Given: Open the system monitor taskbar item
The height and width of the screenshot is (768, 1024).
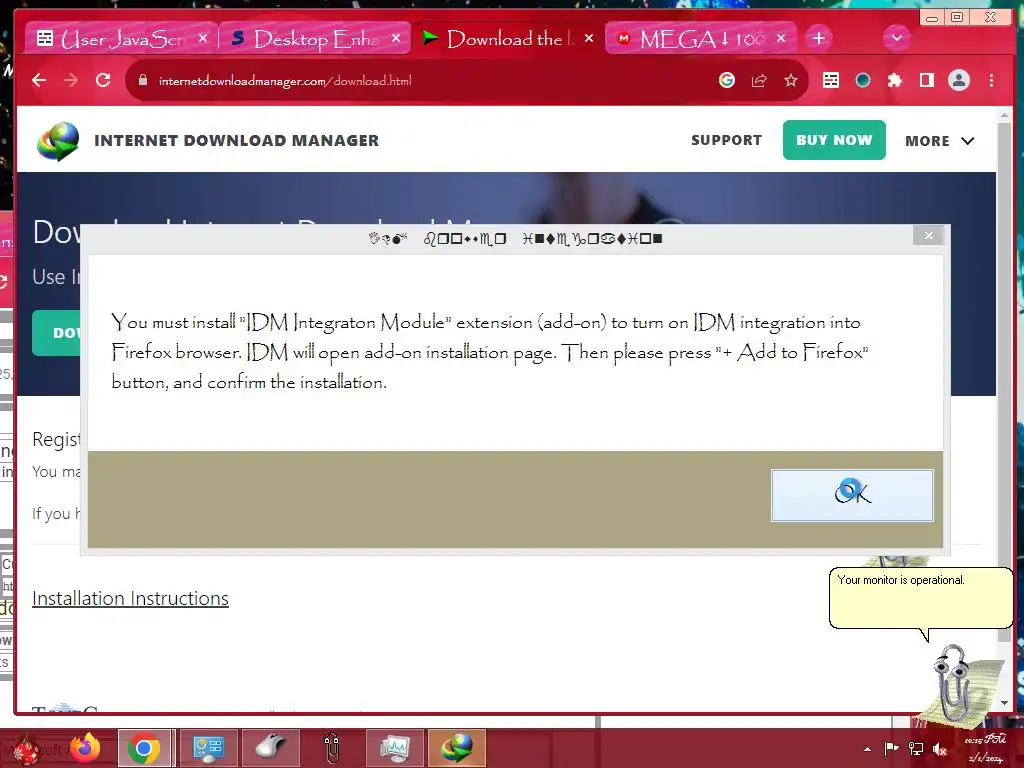Looking at the screenshot, I should point(394,748).
